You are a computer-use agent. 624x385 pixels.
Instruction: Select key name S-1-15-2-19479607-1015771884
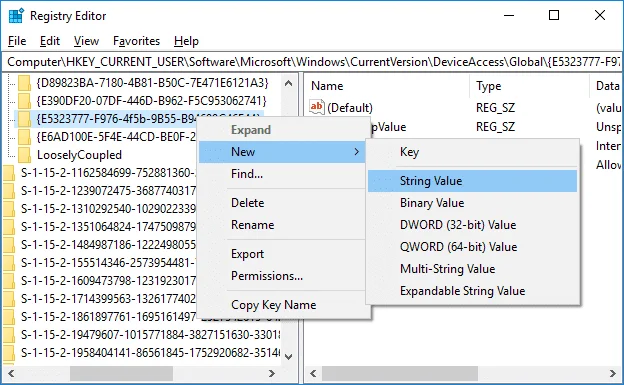151,334
